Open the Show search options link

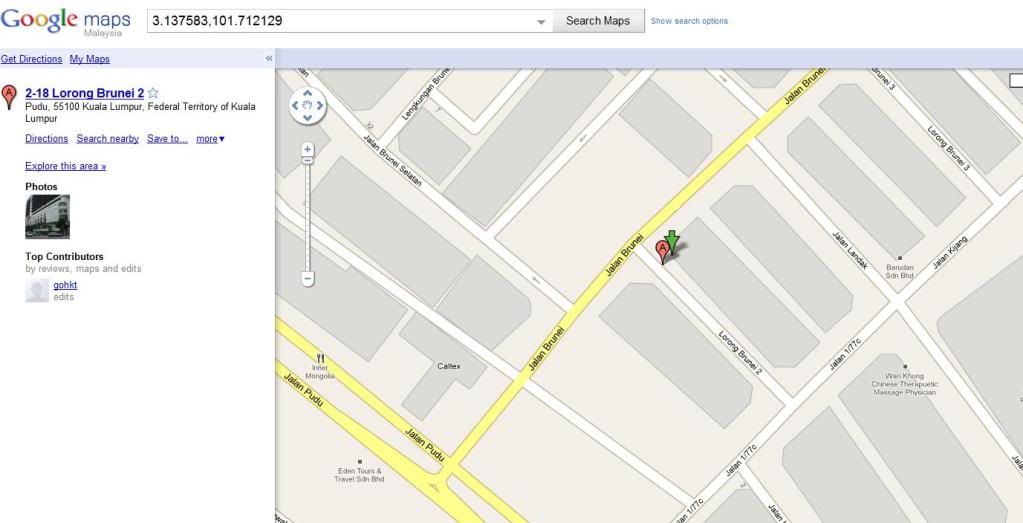(689, 21)
